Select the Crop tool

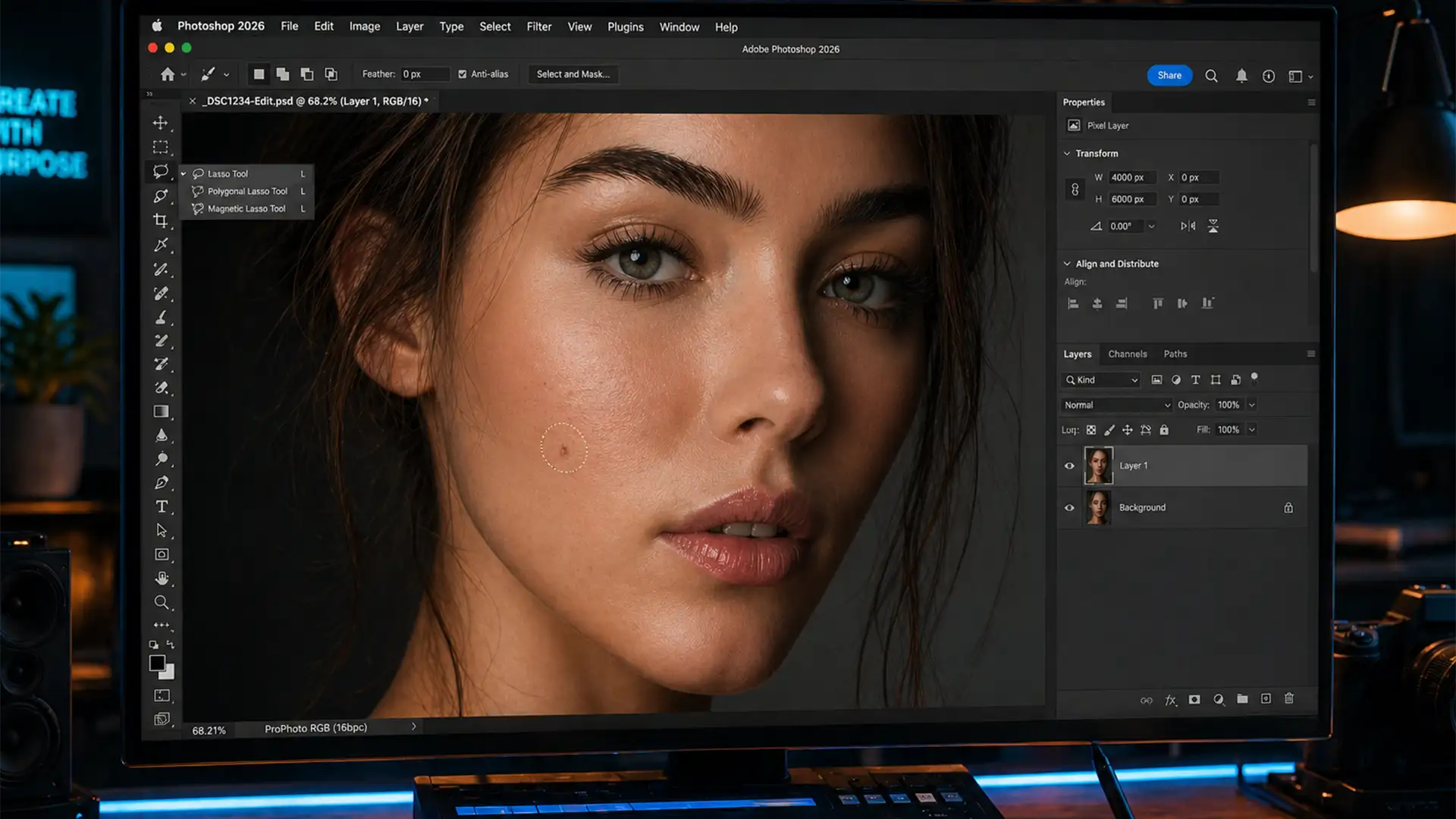coord(161,221)
